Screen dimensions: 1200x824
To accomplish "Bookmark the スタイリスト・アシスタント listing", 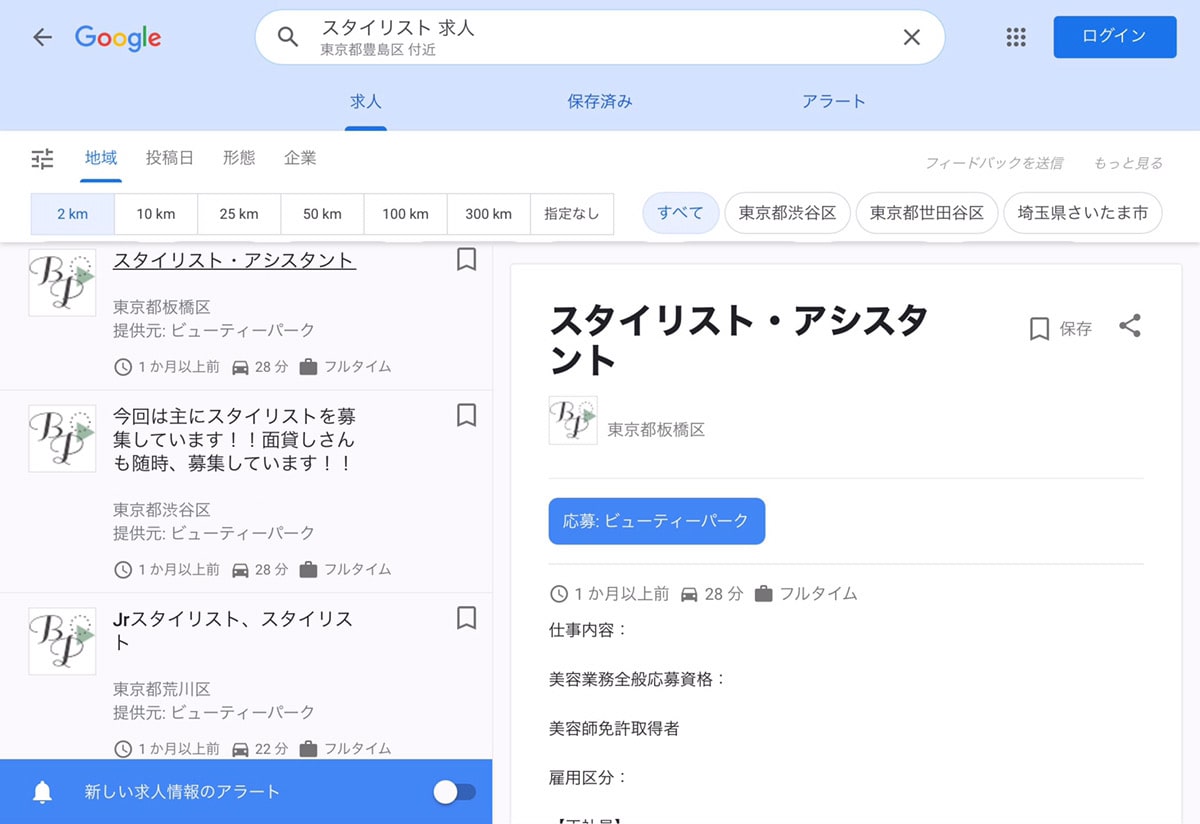I will click(x=466, y=260).
